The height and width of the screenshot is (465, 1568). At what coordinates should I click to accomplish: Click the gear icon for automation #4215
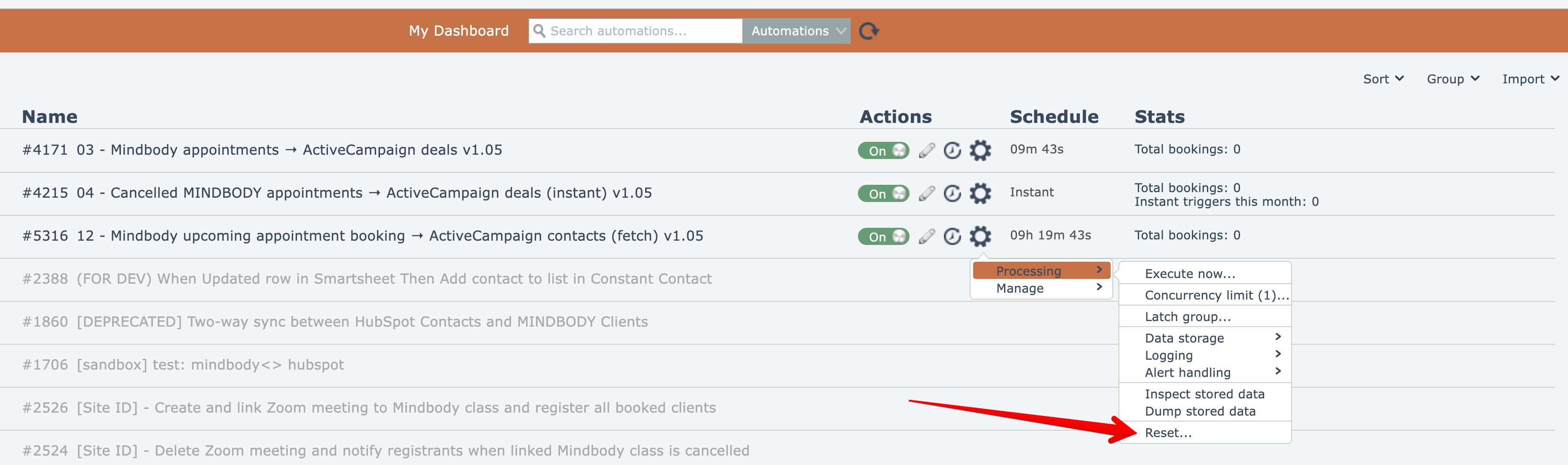[980, 193]
